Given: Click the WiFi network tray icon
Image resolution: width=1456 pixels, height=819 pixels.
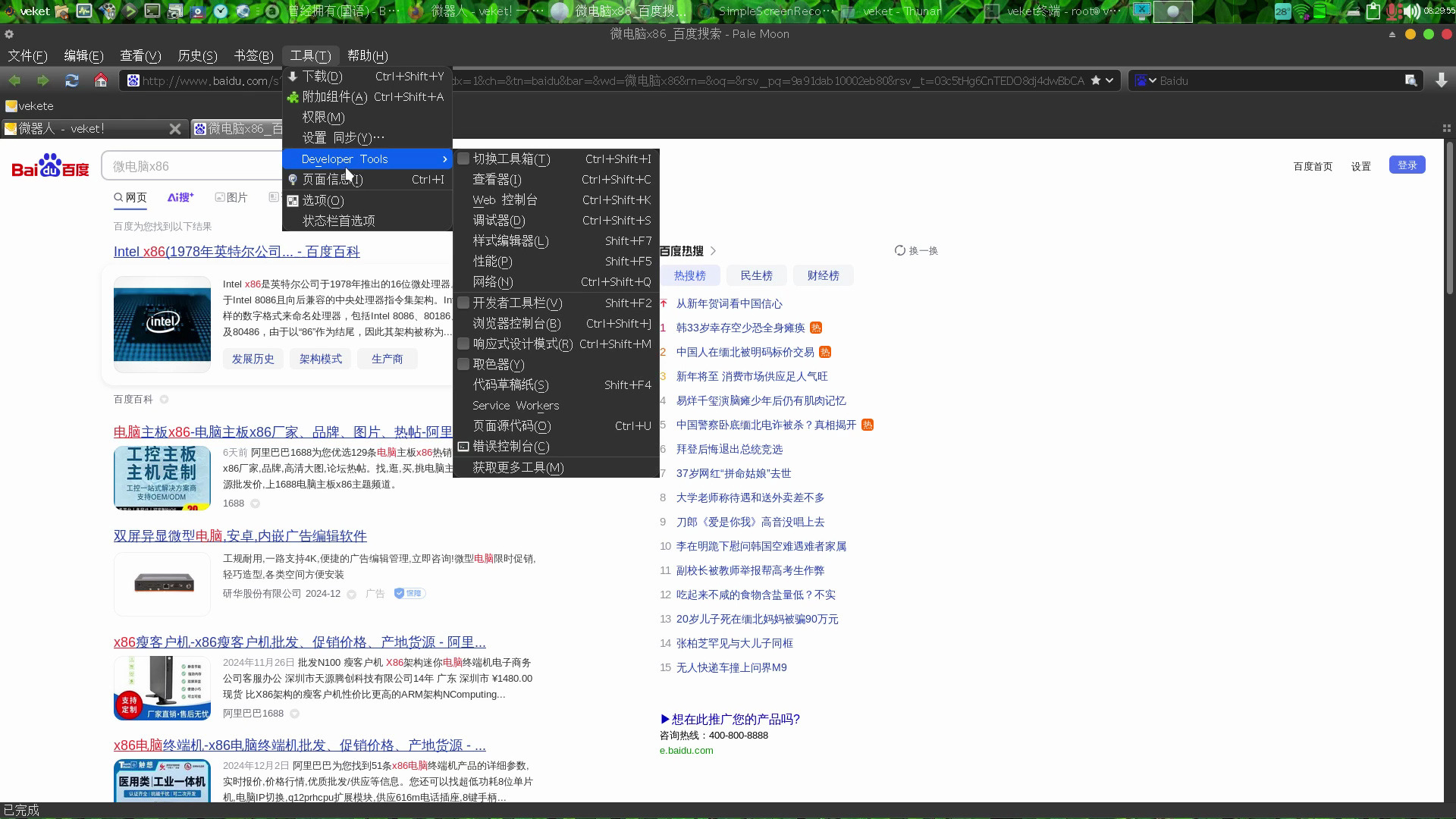Looking at the screenshot, I should pyautogui.click(x=1301, y=11).
